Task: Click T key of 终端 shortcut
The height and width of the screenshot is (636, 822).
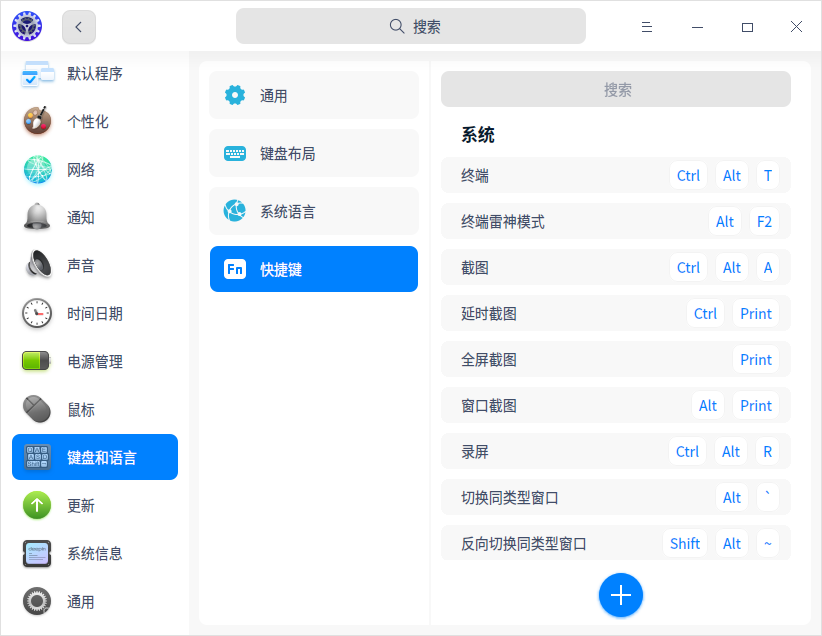Action: (x=767, y=175)
